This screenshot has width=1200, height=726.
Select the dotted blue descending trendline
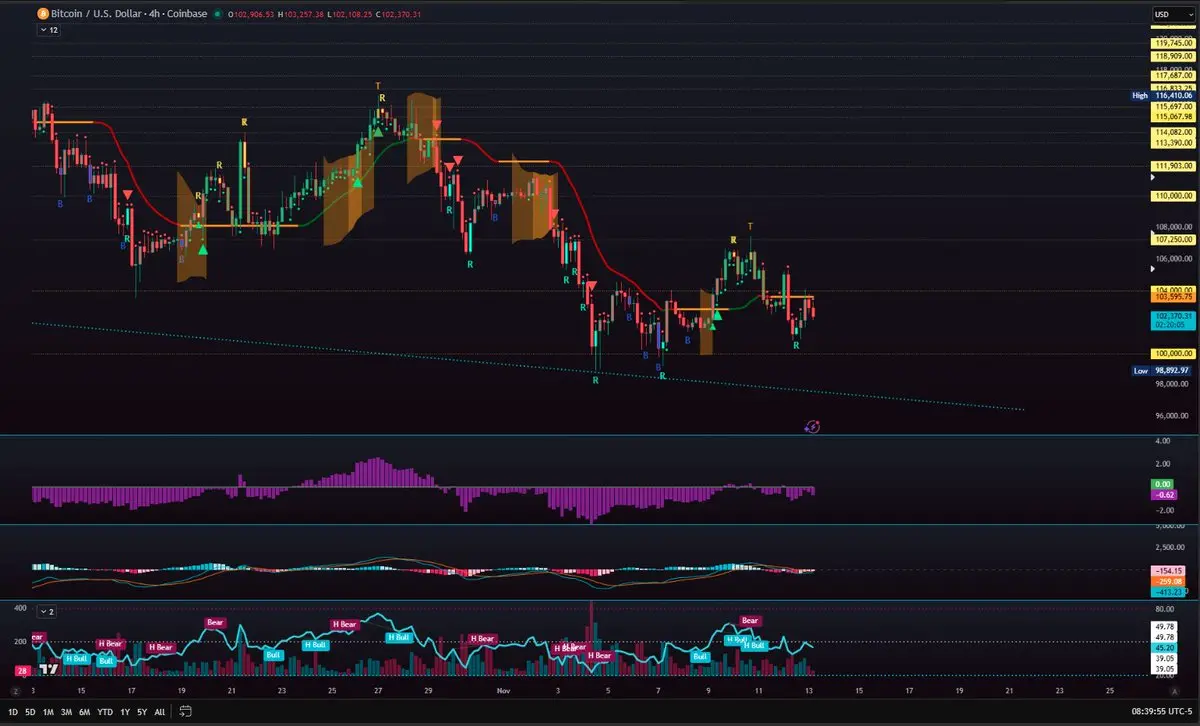click(528, 366)
